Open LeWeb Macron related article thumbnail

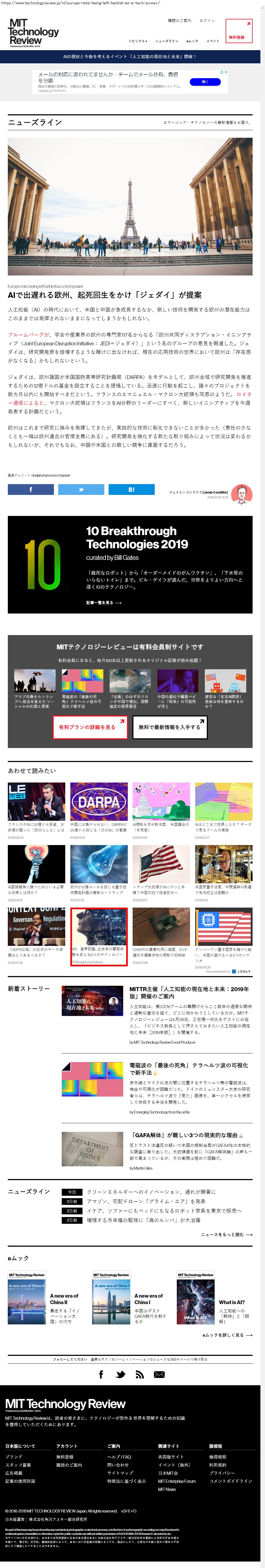click(37, 801)
